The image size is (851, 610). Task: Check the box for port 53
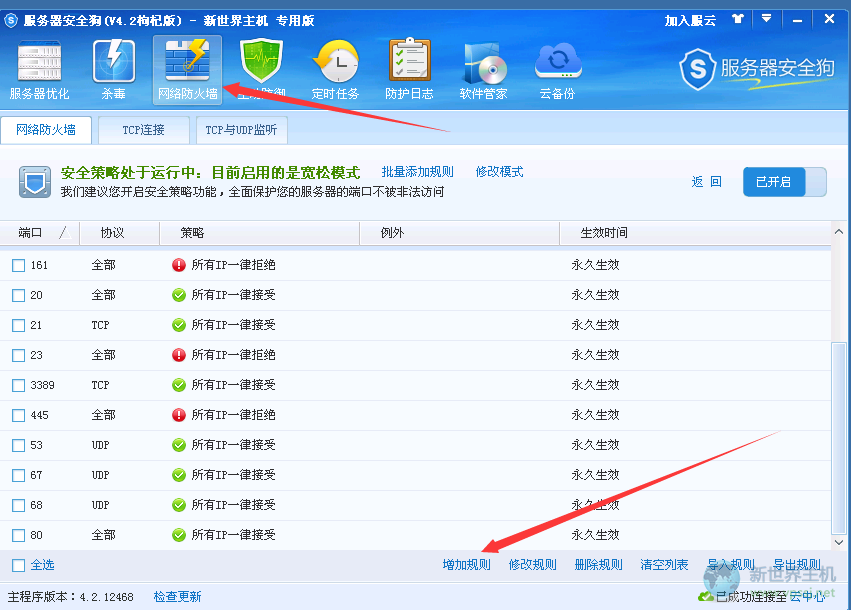[x=18, y=446]
